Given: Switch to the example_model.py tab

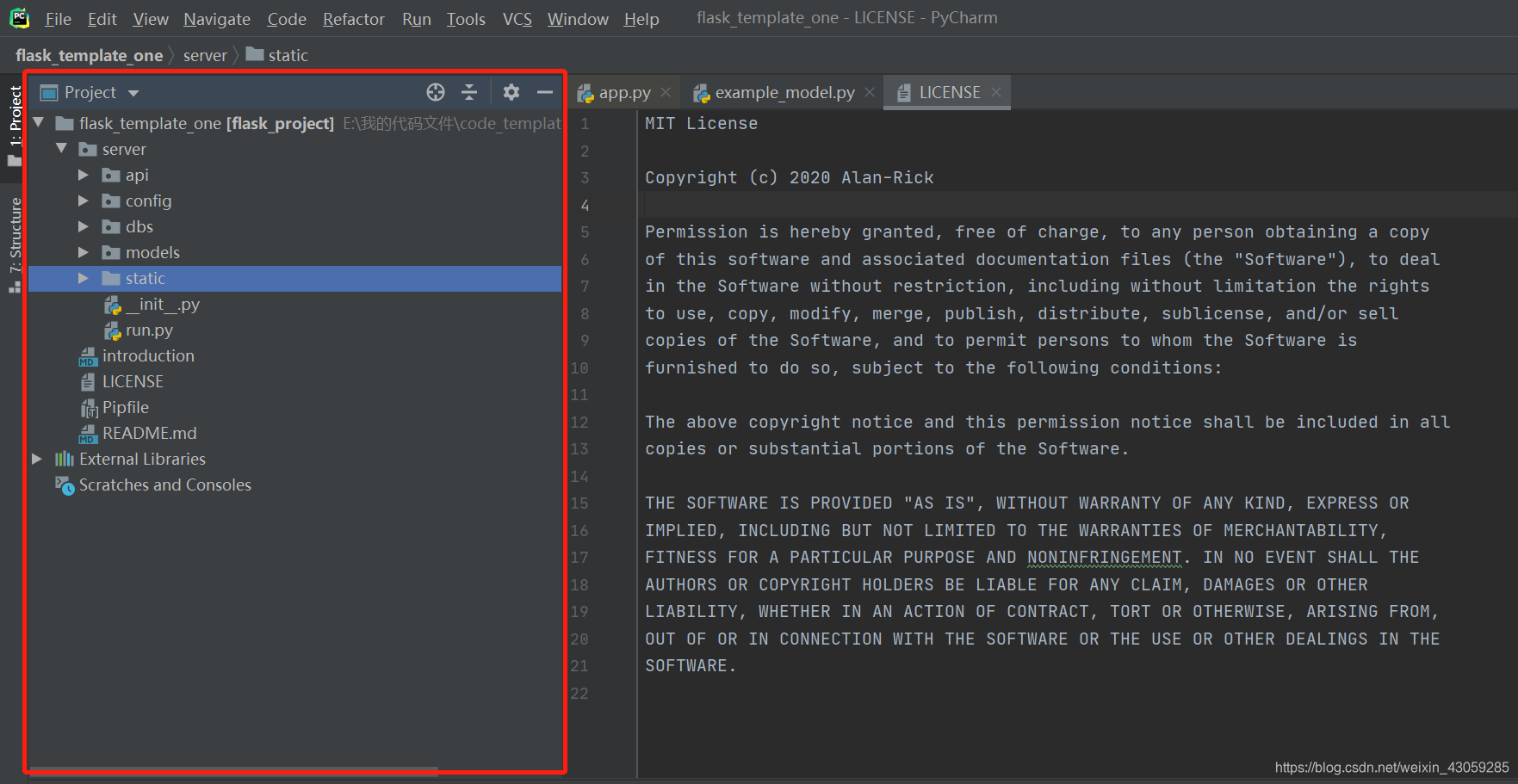Looking at the screenshot, I should pyautogui.click(x=785, y=93).
